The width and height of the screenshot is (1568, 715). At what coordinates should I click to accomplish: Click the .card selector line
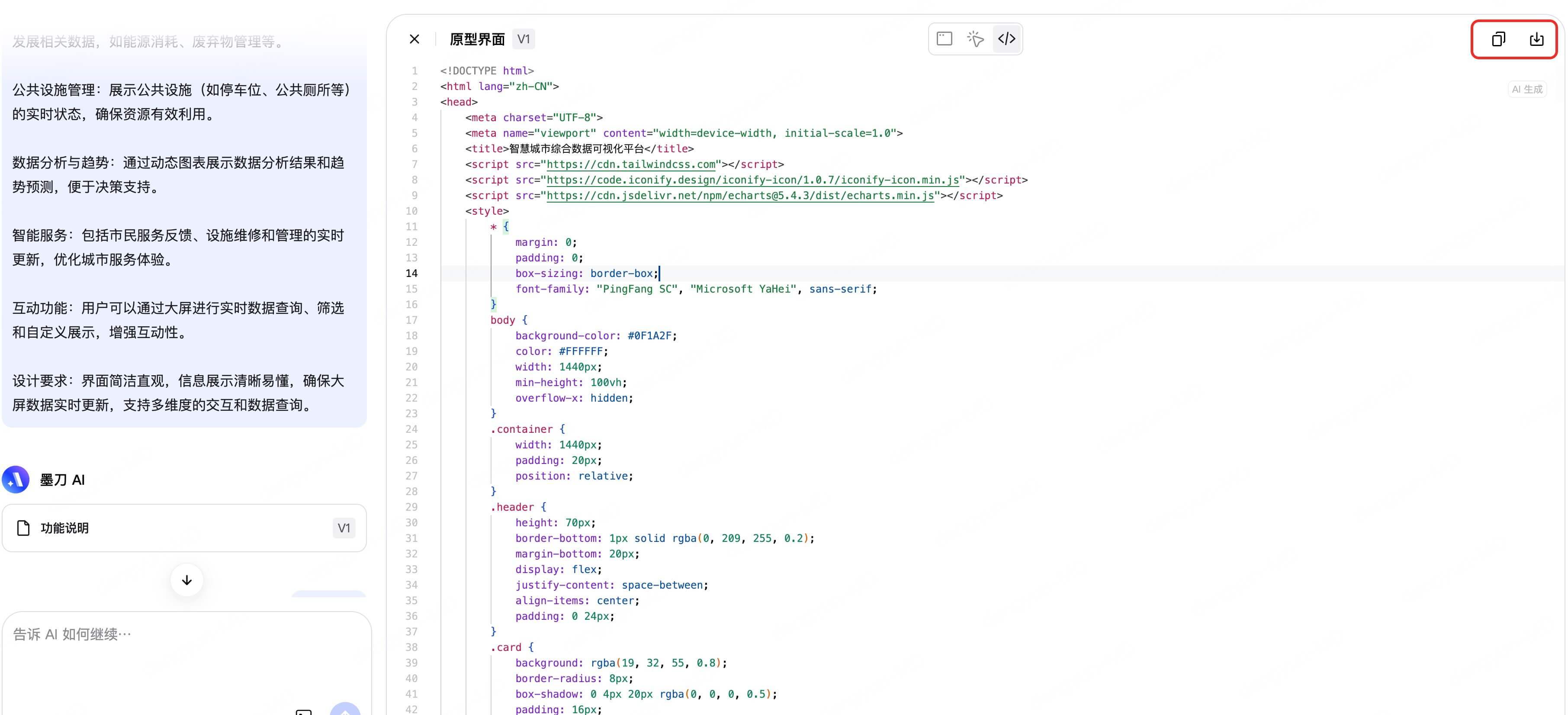point(512,647)
